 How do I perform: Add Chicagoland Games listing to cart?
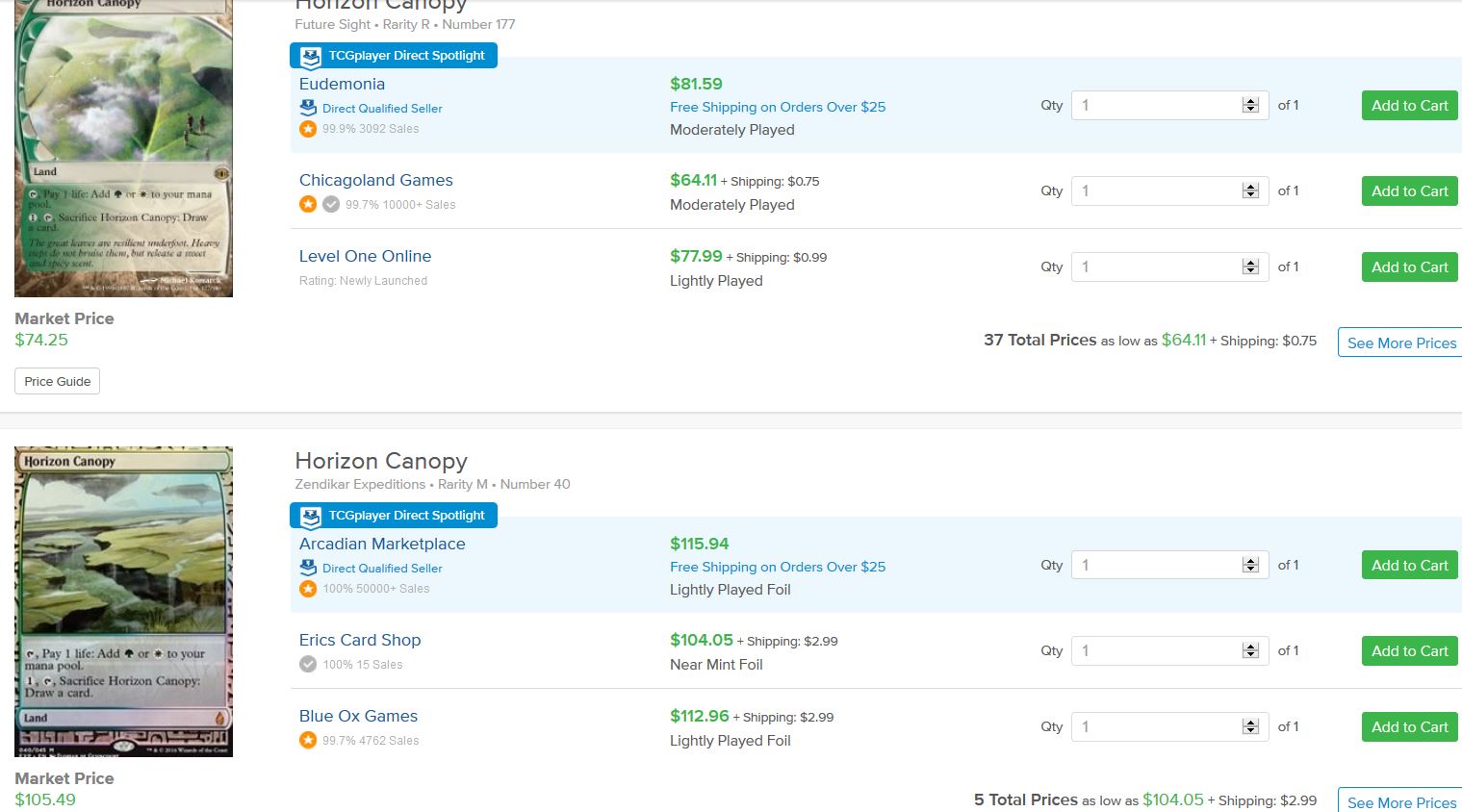click(x=1409, y=191)
